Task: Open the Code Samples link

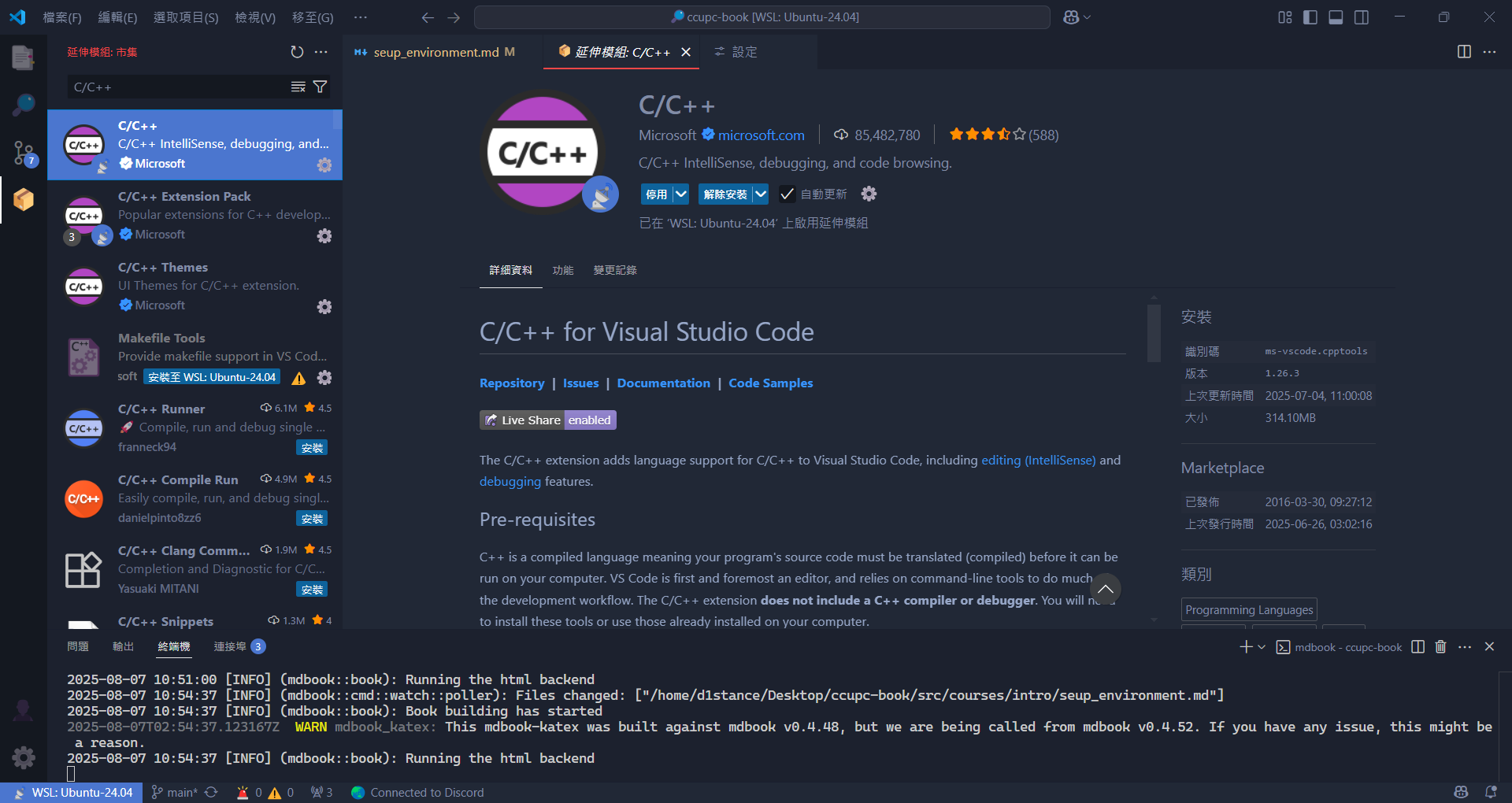Action: click(771, 383)
